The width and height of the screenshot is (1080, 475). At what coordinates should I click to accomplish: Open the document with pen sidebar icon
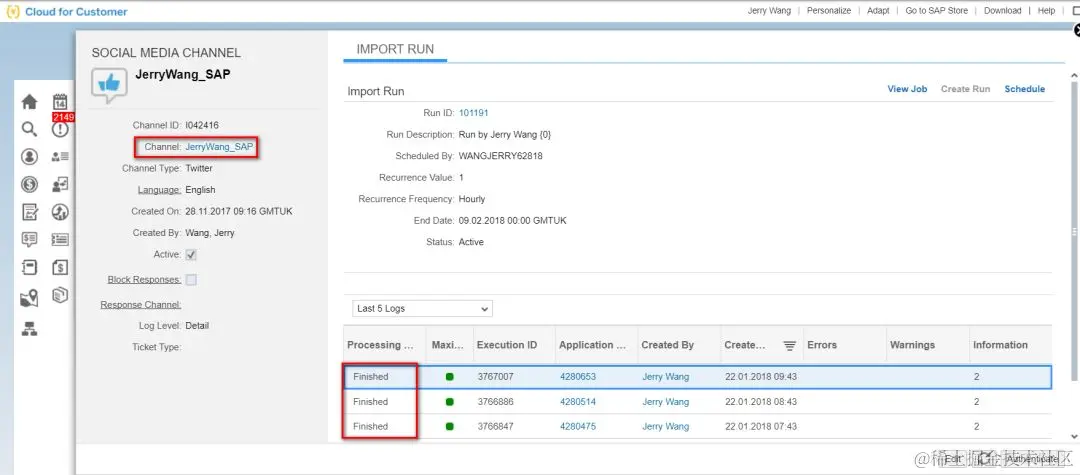click(x=29, y=212)
